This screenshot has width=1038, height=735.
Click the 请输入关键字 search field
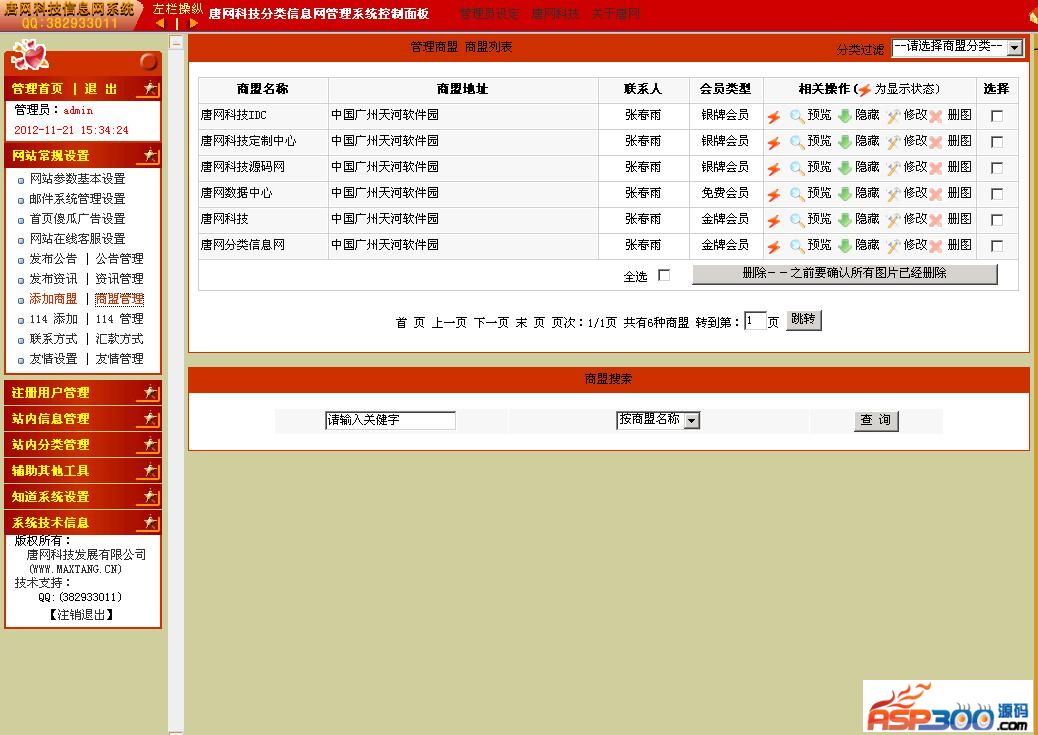coord(390,420)
